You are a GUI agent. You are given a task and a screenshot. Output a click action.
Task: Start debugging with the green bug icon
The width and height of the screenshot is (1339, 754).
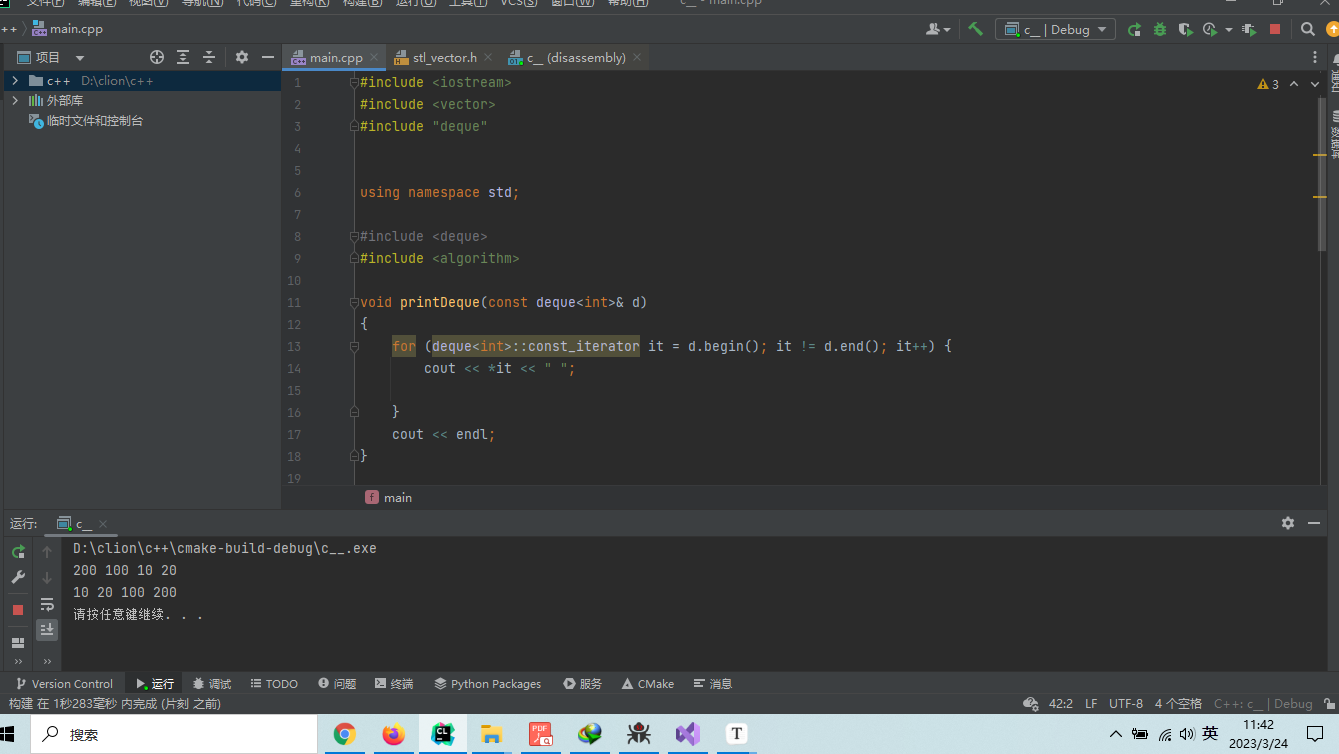(x=1160, y=30)
